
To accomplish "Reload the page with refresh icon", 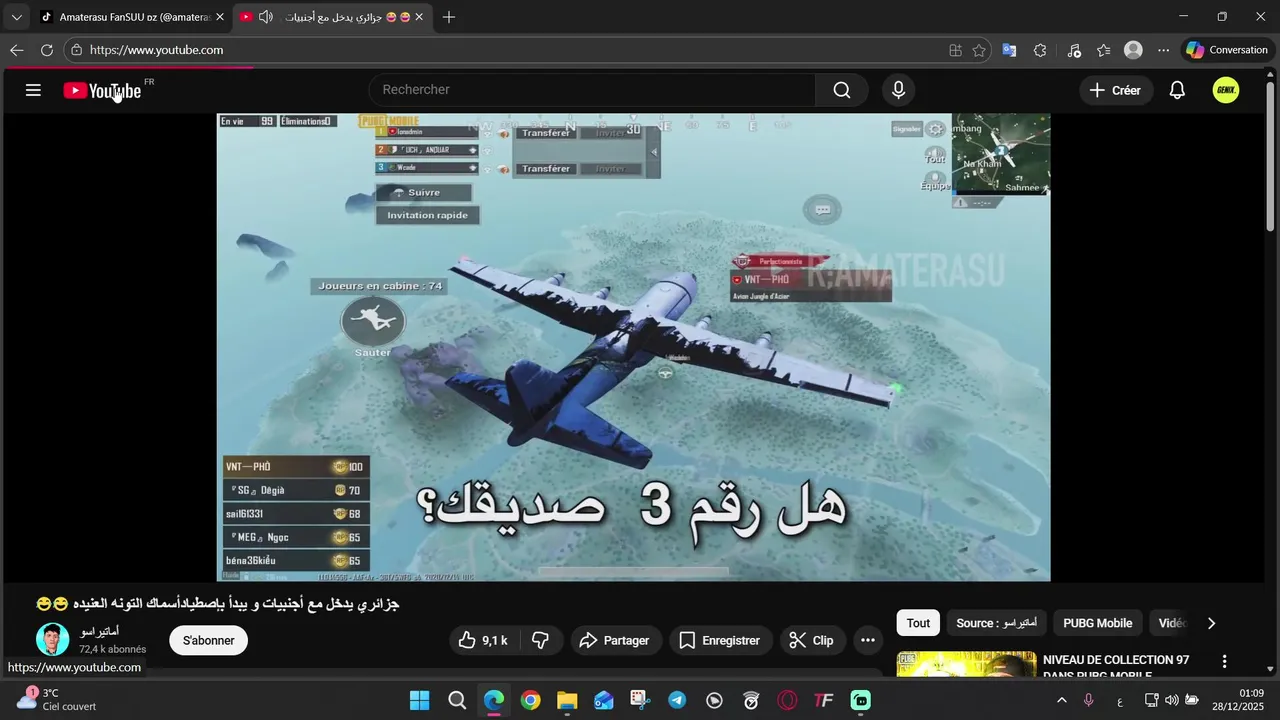I will [x=47, y=50].
